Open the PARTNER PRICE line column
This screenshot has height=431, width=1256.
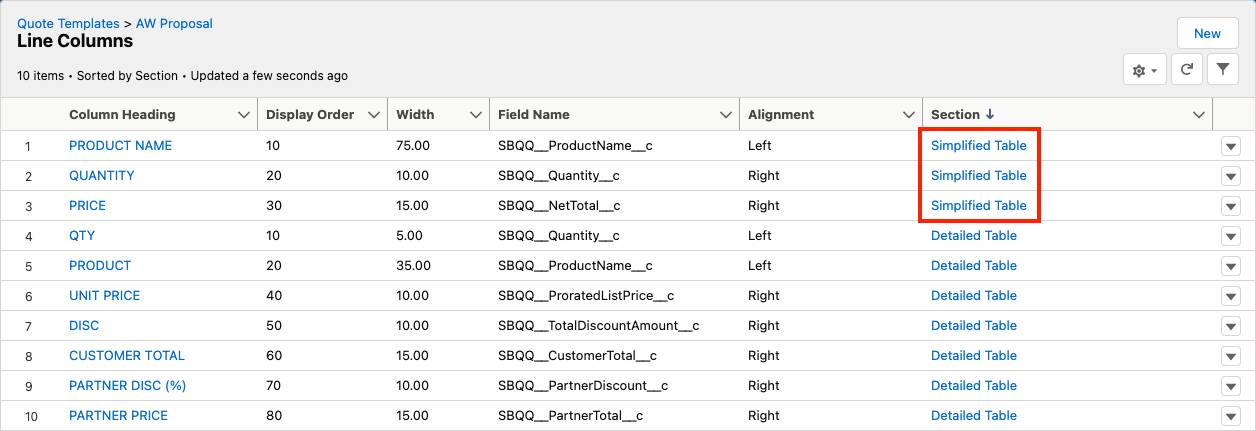(x=118, y=416)
